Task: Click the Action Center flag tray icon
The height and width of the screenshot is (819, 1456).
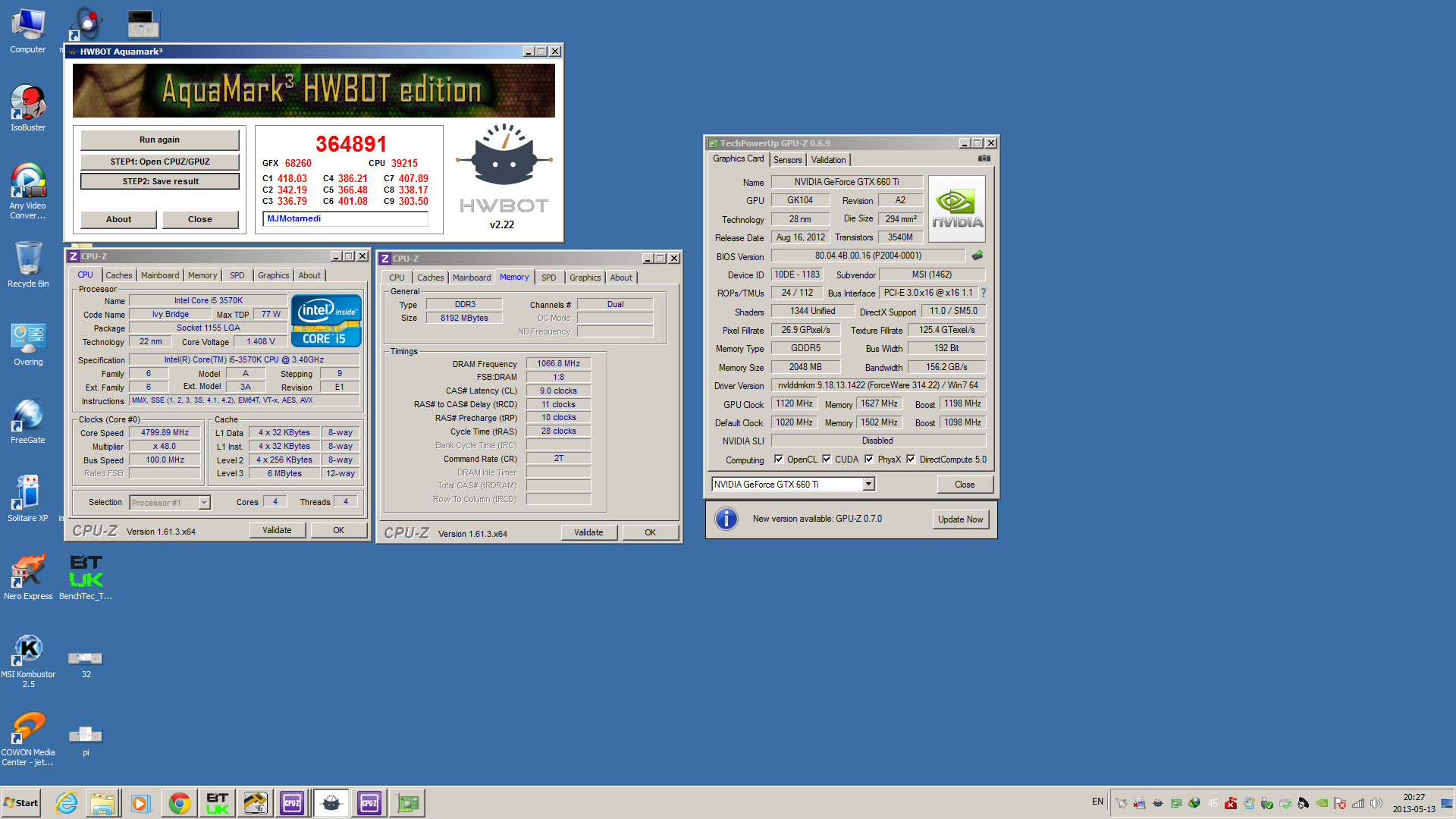Action: click(x=1340, y=803)
